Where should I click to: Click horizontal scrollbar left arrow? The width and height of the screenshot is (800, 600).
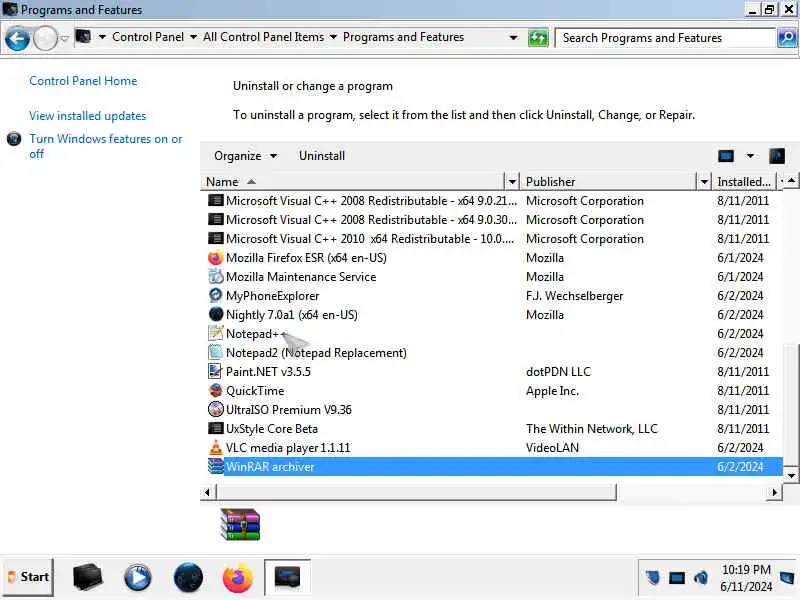click(x=207, y=492)
